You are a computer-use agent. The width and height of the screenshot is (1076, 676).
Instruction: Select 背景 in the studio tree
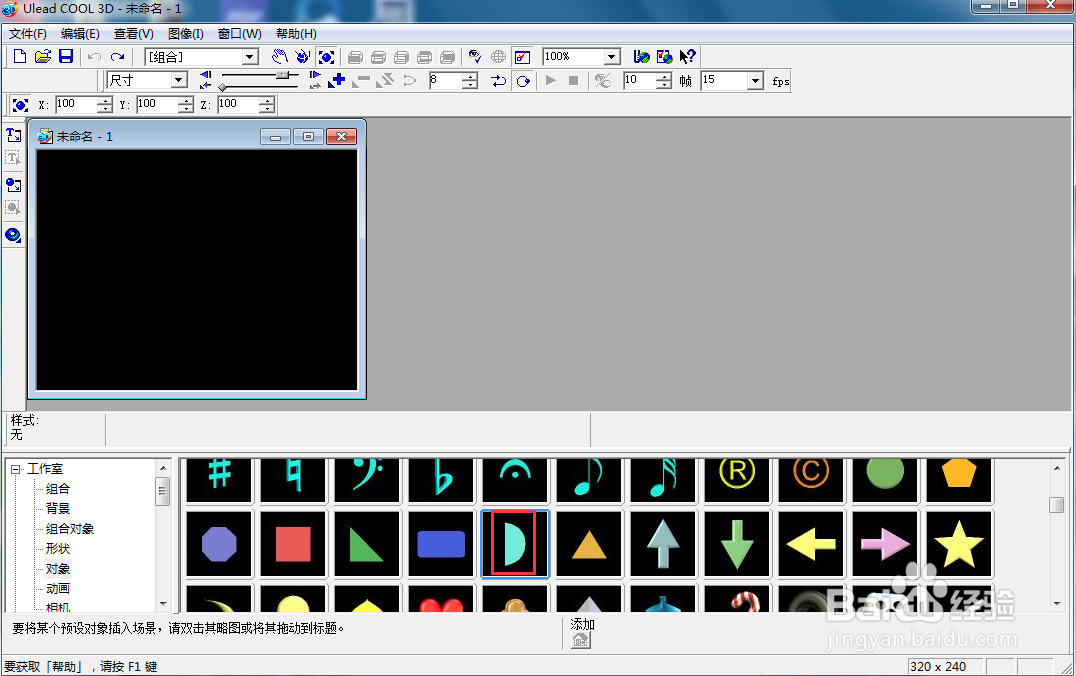coord(58,509)
